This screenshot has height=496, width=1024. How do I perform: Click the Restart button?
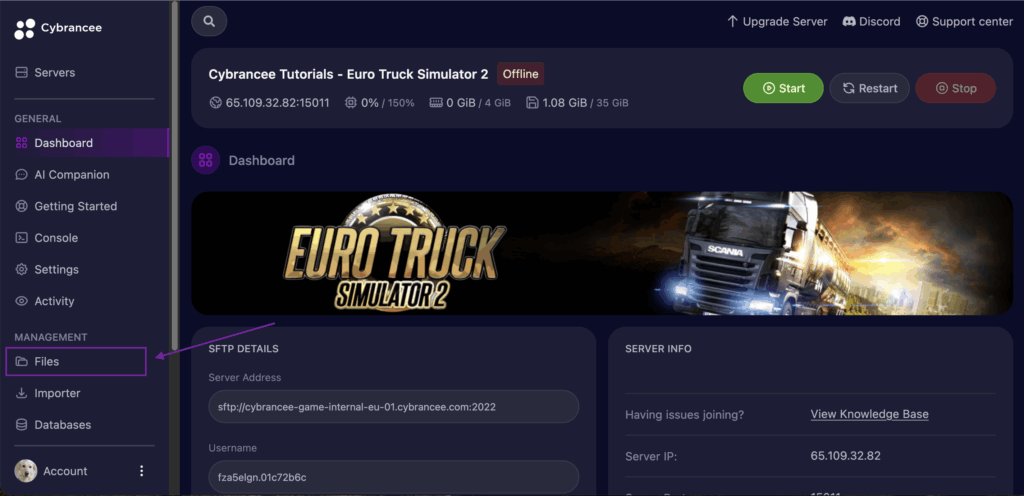click(869, 88)
